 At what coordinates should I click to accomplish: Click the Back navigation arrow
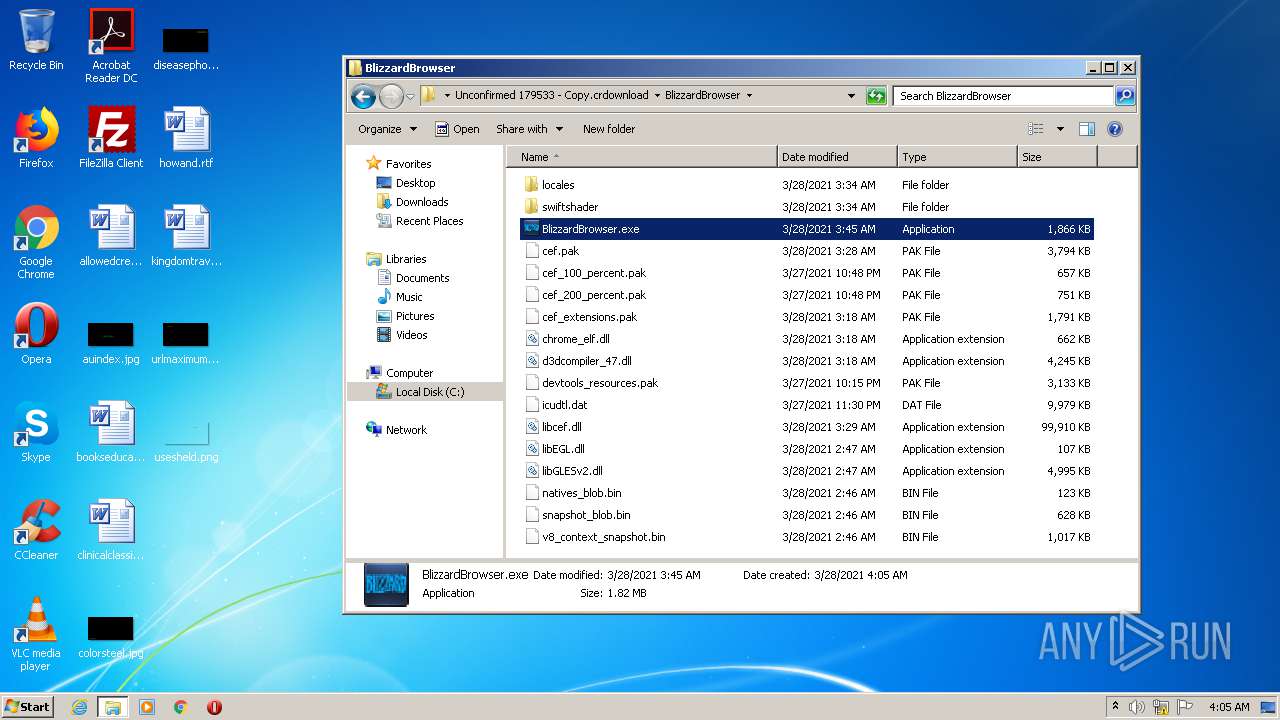[x=363, y=96]
